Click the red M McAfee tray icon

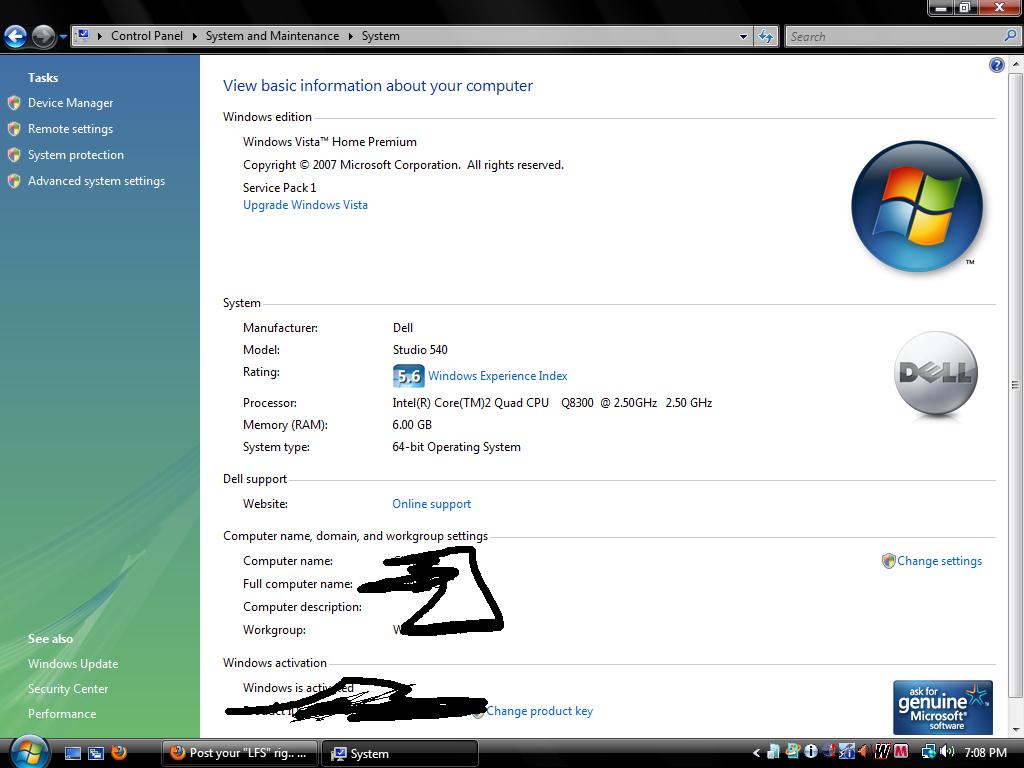[x=901, y=752]
